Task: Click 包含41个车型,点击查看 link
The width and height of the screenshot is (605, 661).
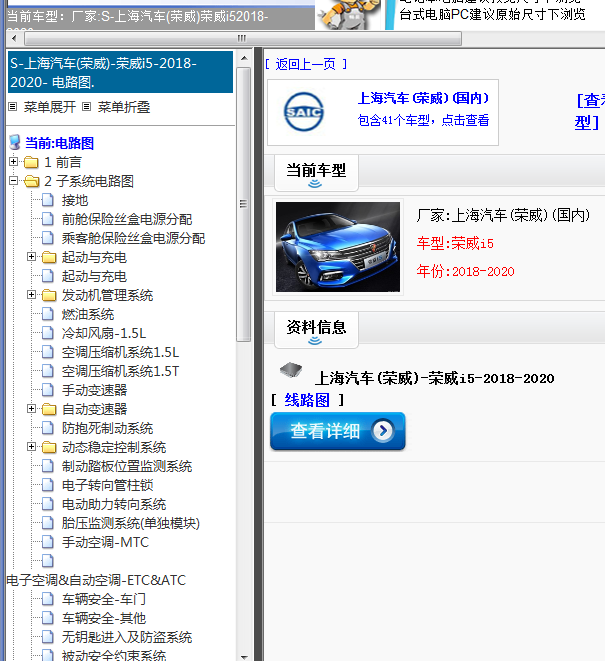Action: pos(423,121)
